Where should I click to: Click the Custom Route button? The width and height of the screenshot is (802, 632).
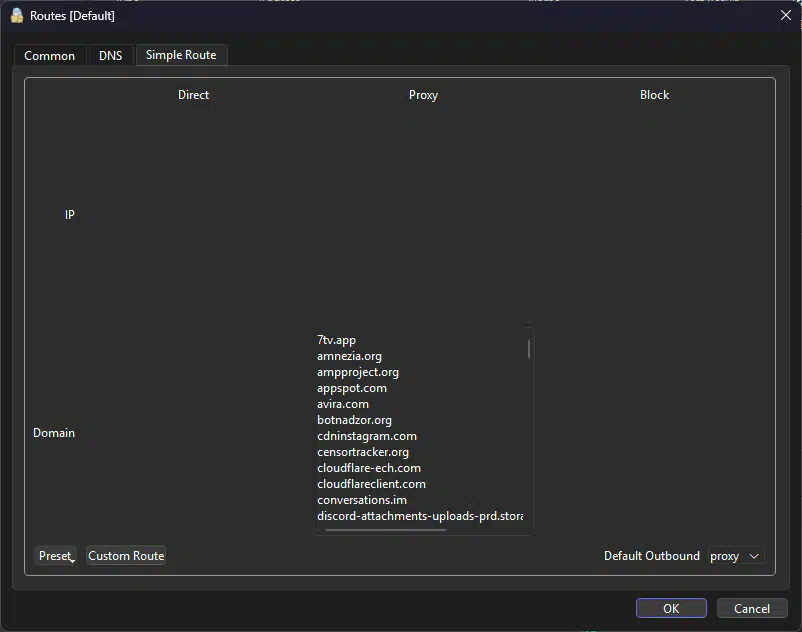(x=126, y=555)
